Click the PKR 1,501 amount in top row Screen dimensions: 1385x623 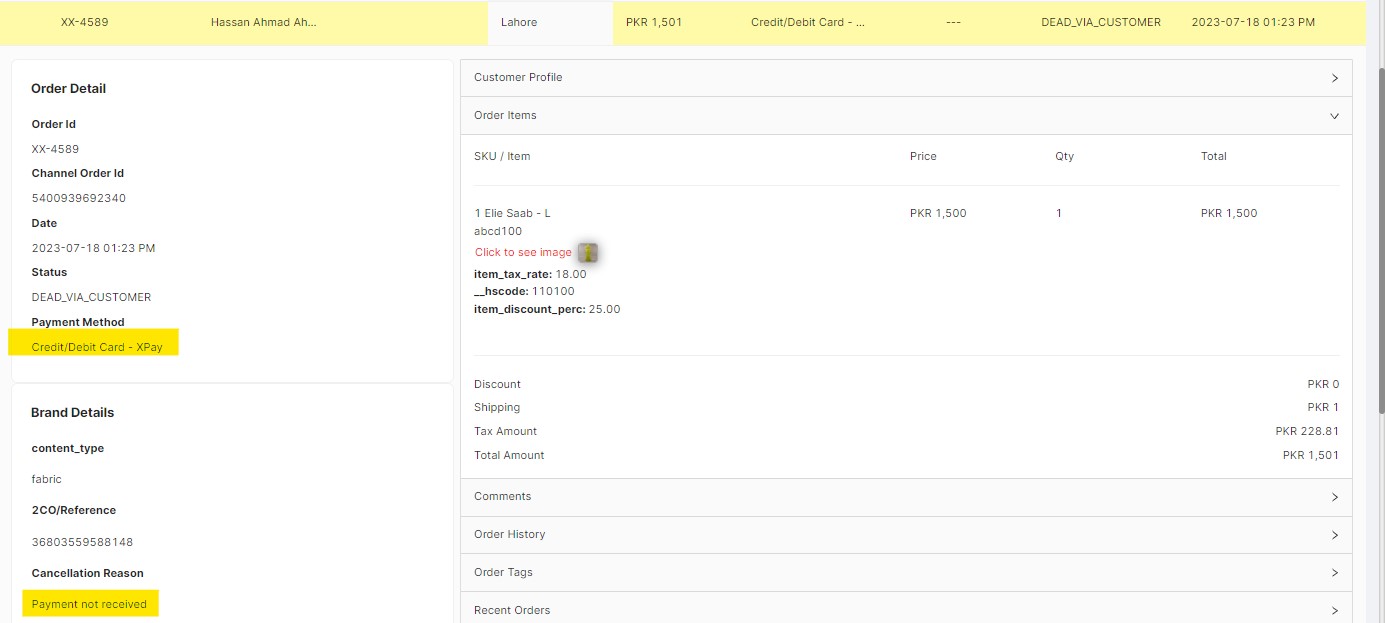653,22
